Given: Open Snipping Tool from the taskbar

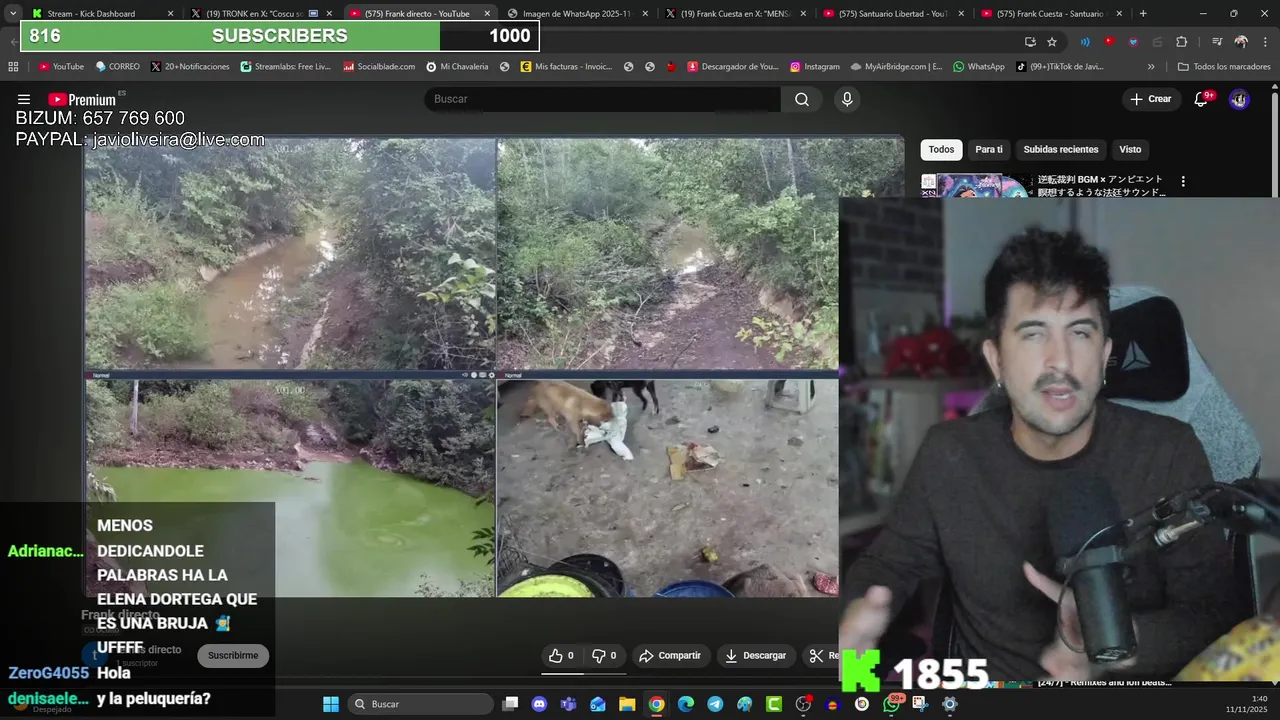Looking at the screenshot, I should pyautogui.click(x=920, y=704).
